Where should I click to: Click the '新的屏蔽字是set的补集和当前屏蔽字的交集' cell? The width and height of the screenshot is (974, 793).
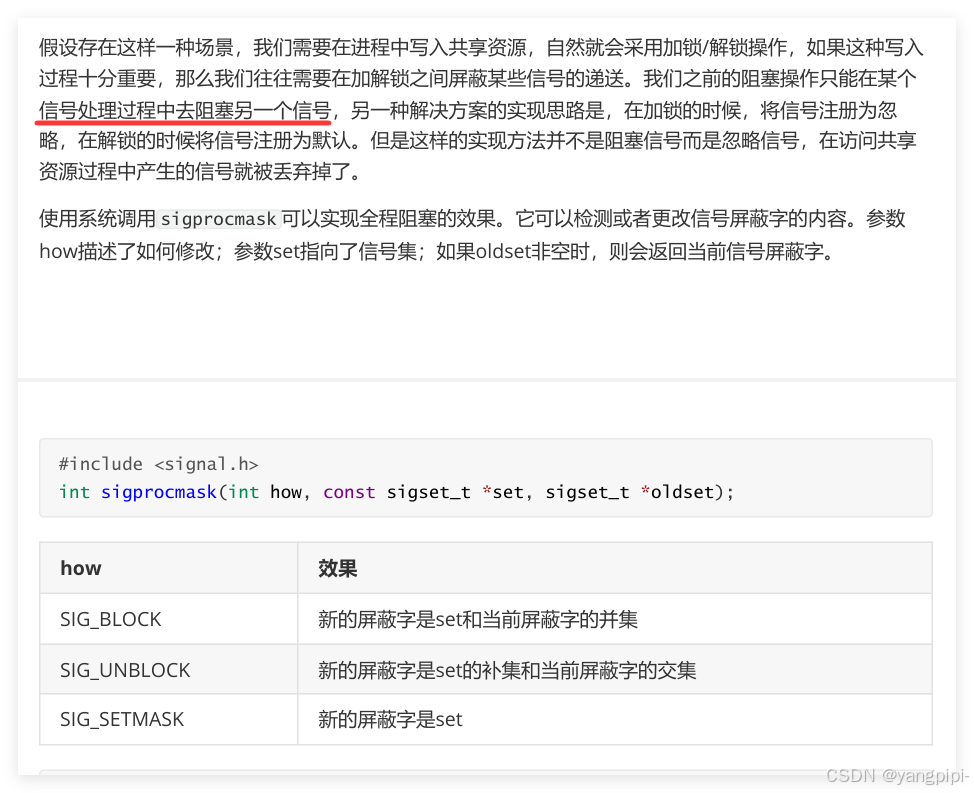tap(614, 669)
